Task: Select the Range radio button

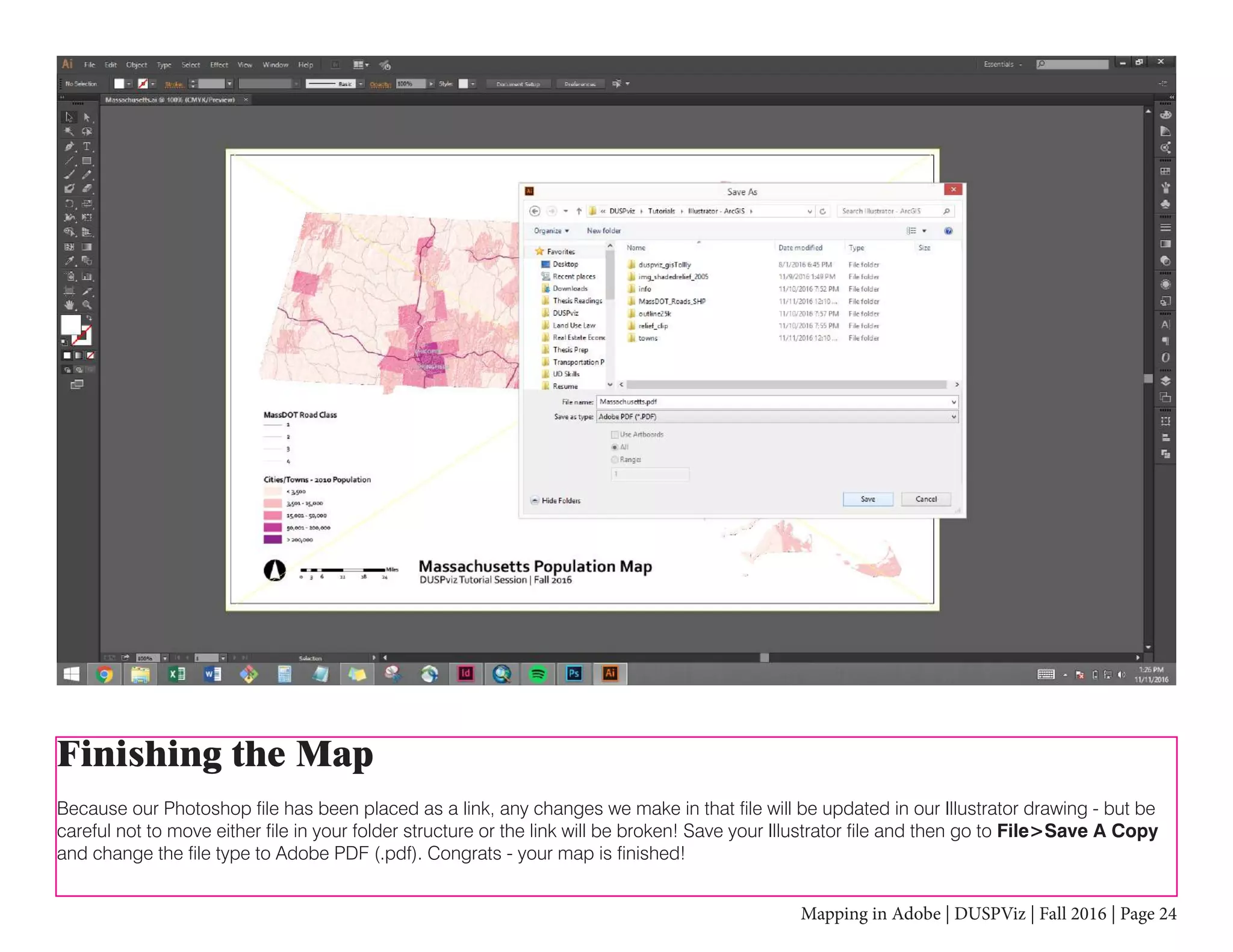Action: [615, 460]
